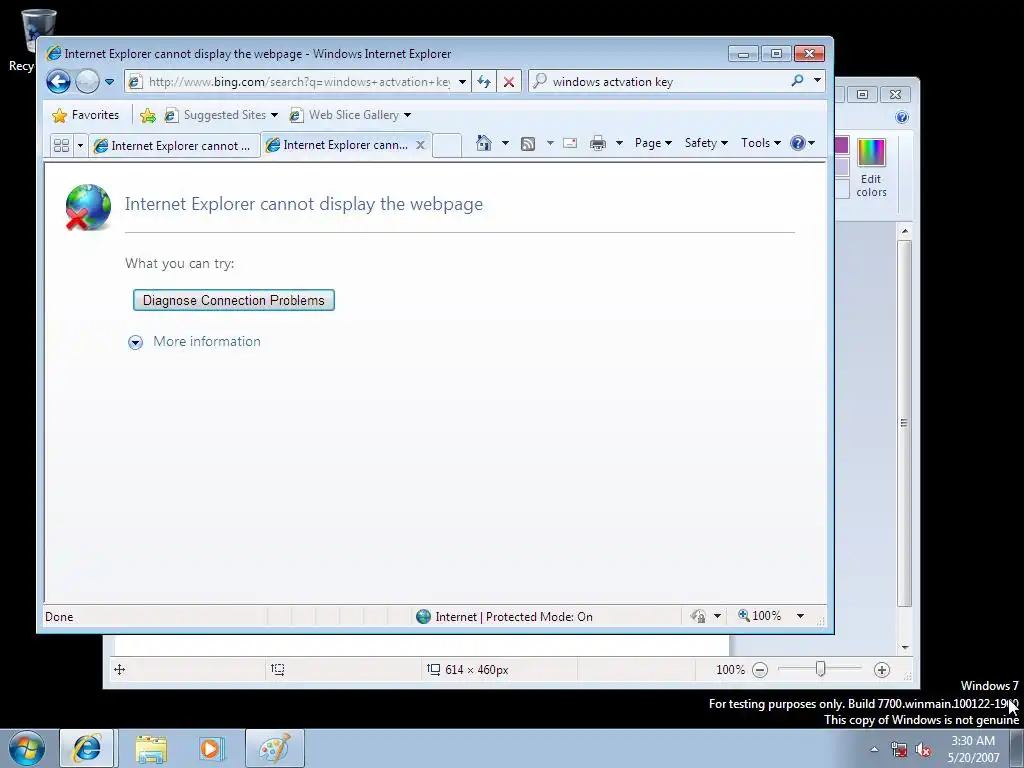
Task: Refresh the page with the Refresh icon
Action: 484,82
